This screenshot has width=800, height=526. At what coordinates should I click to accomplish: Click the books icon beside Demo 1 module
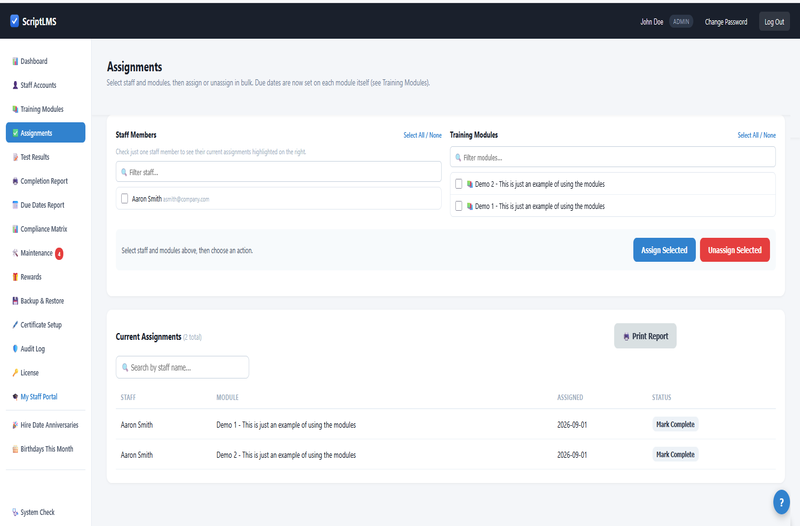click(x=470, y=206)
